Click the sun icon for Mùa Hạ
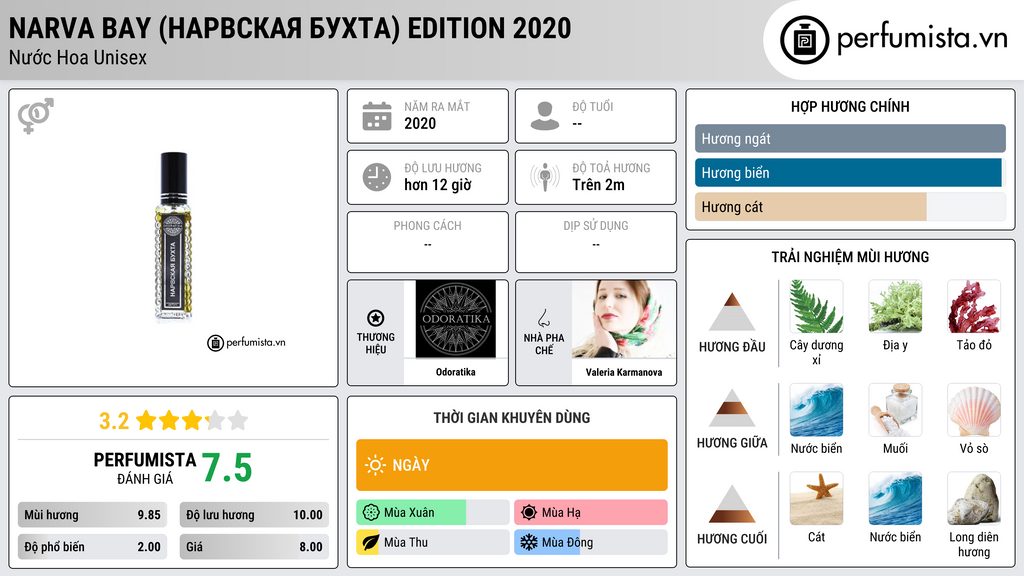The width and height of the screenshot is (1024, 576). (x=529, y=513)
